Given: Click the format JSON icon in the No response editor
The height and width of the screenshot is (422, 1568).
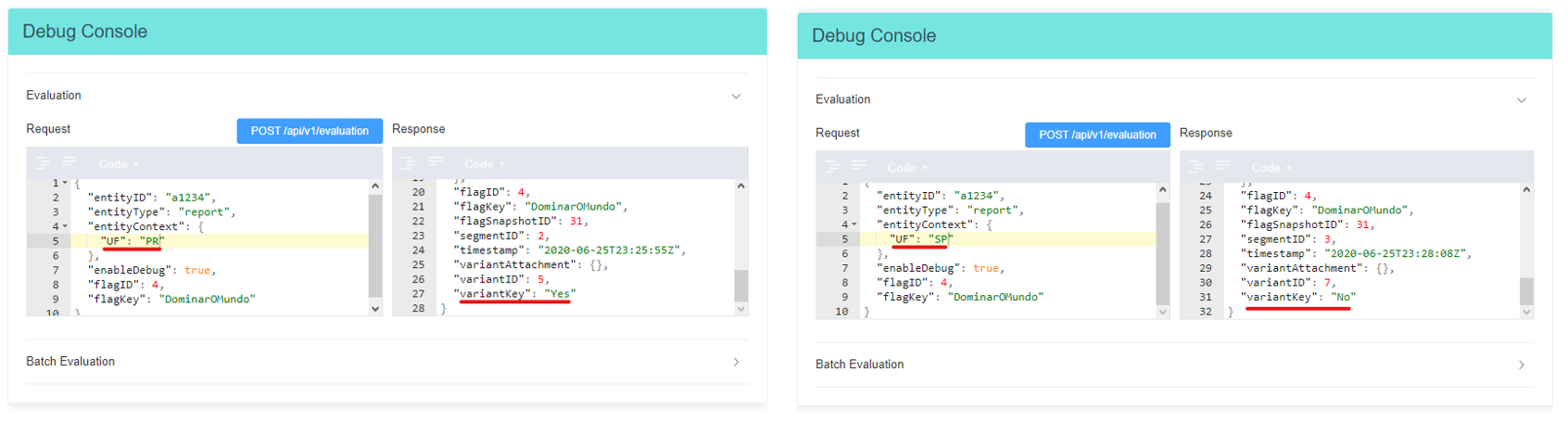Looking at the screenshot, I should coord(1195,167).
